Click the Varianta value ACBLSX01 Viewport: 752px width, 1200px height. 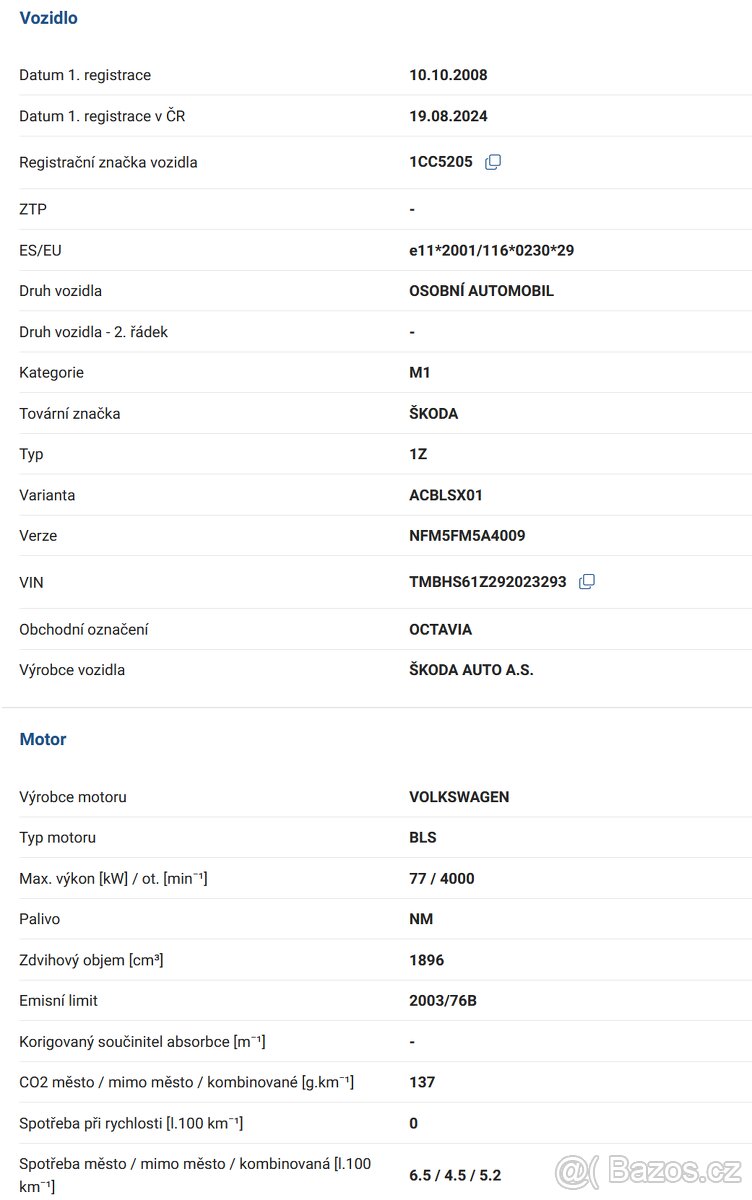[446, 495]
